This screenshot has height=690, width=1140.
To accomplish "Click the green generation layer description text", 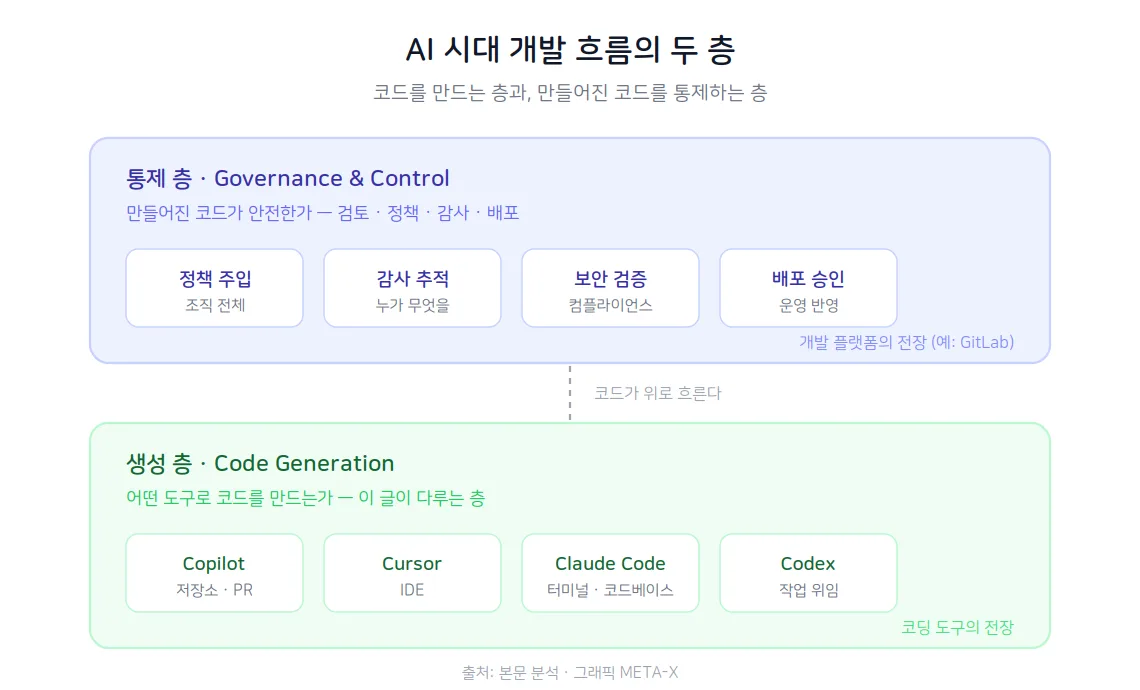I will pos(305,497).
